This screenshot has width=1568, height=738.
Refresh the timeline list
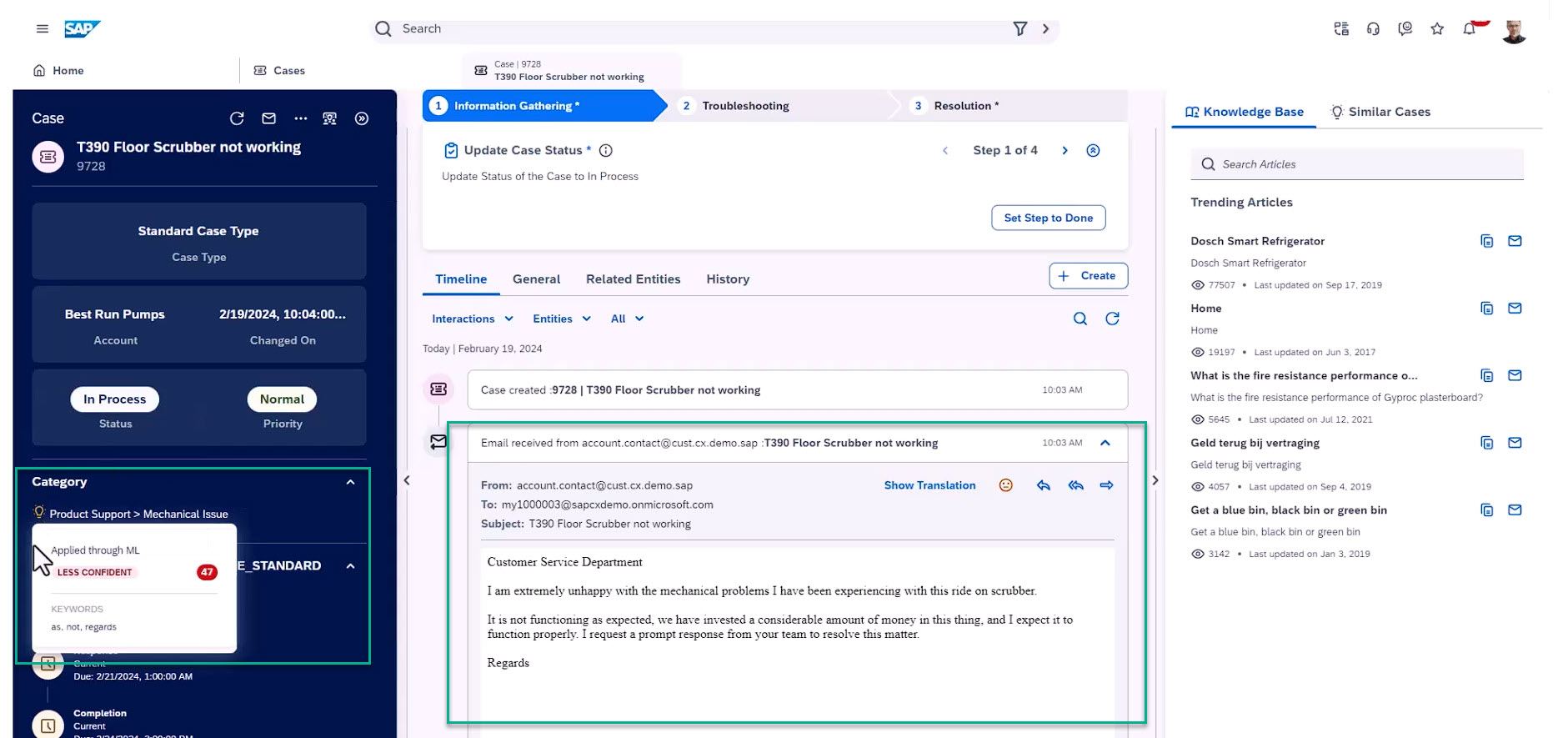pos(1112,319)
